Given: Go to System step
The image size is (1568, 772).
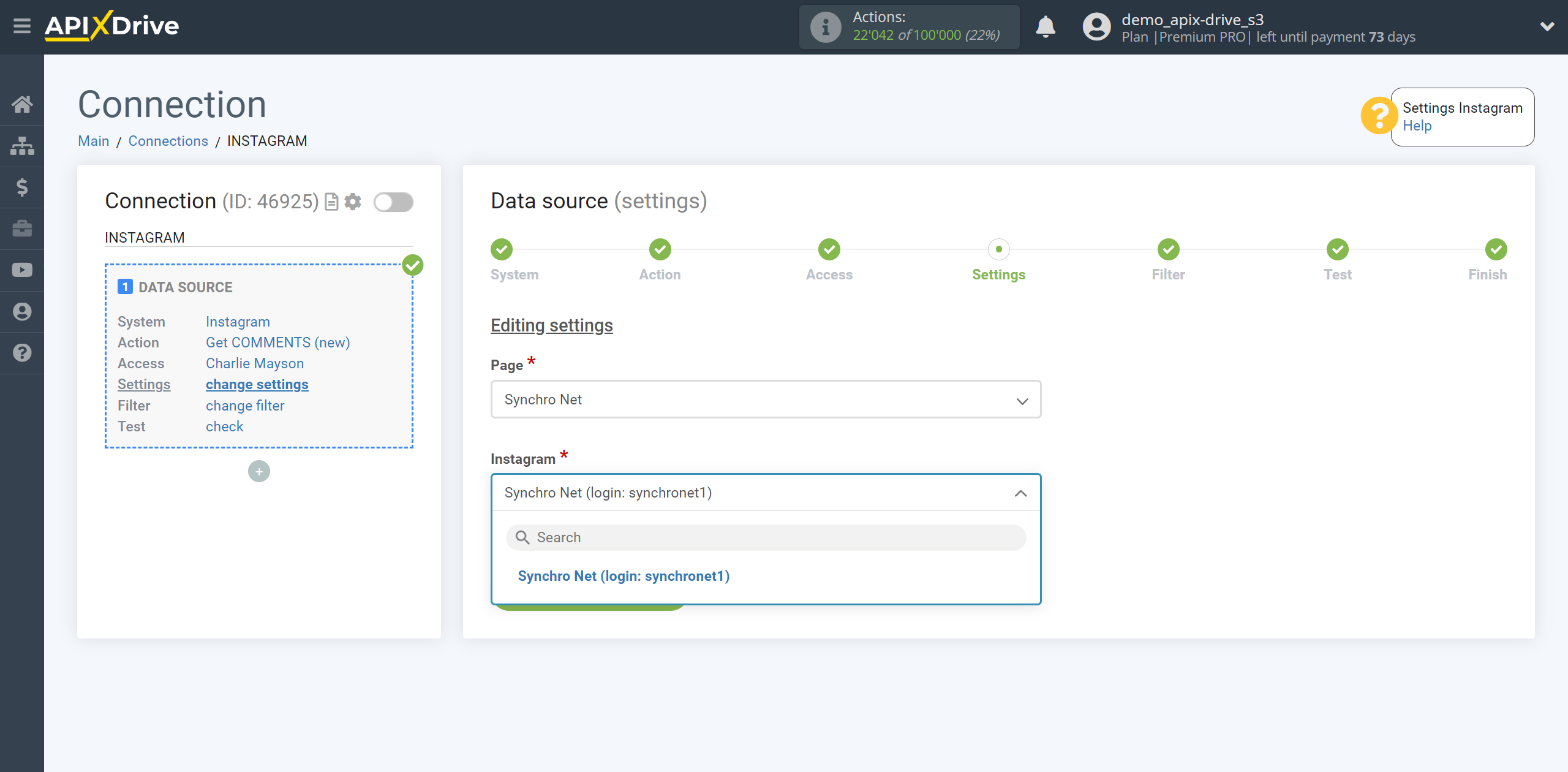Looking at the screenshot, I should pos(502,249).
